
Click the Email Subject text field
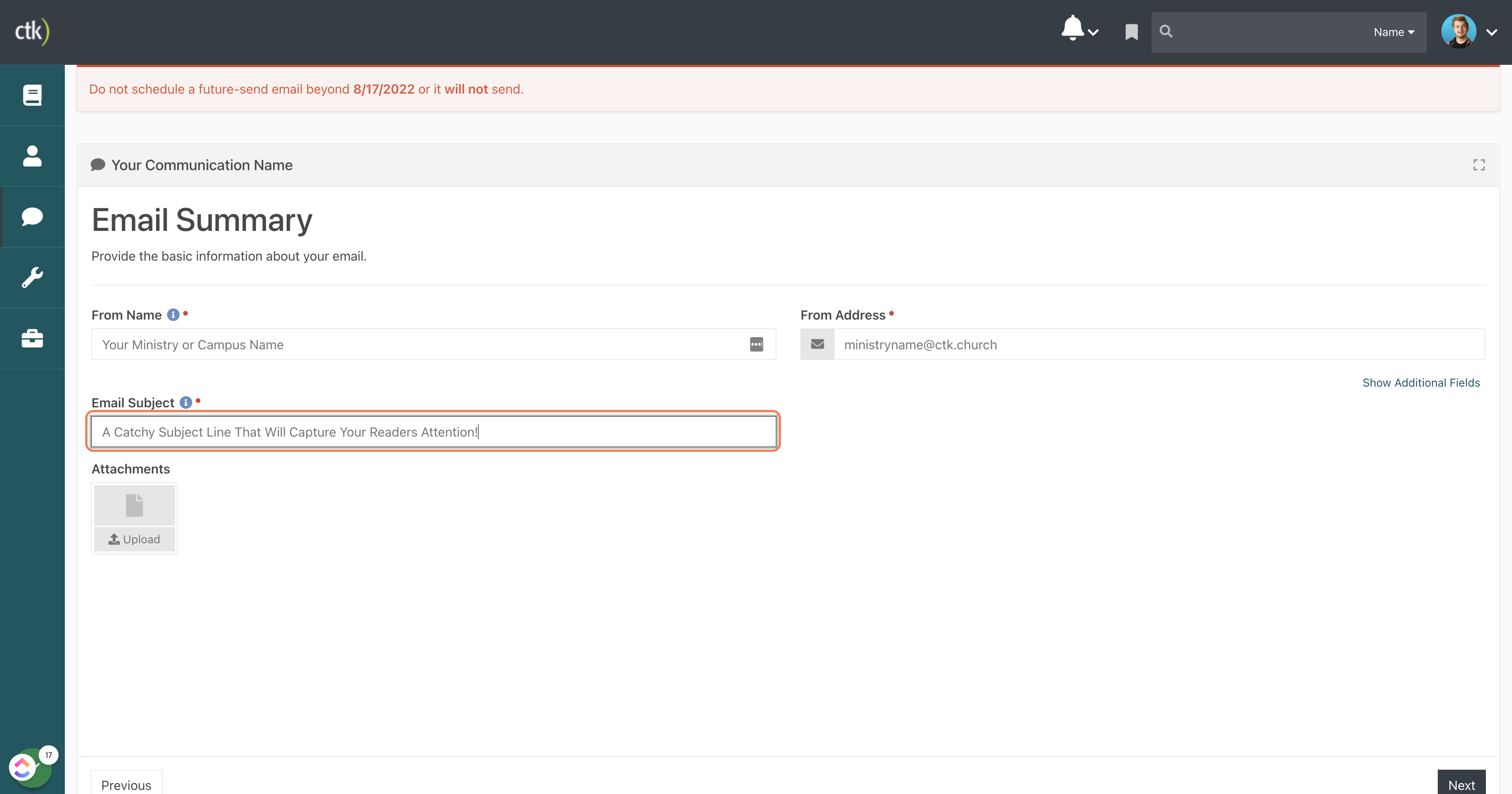point(433,432)
